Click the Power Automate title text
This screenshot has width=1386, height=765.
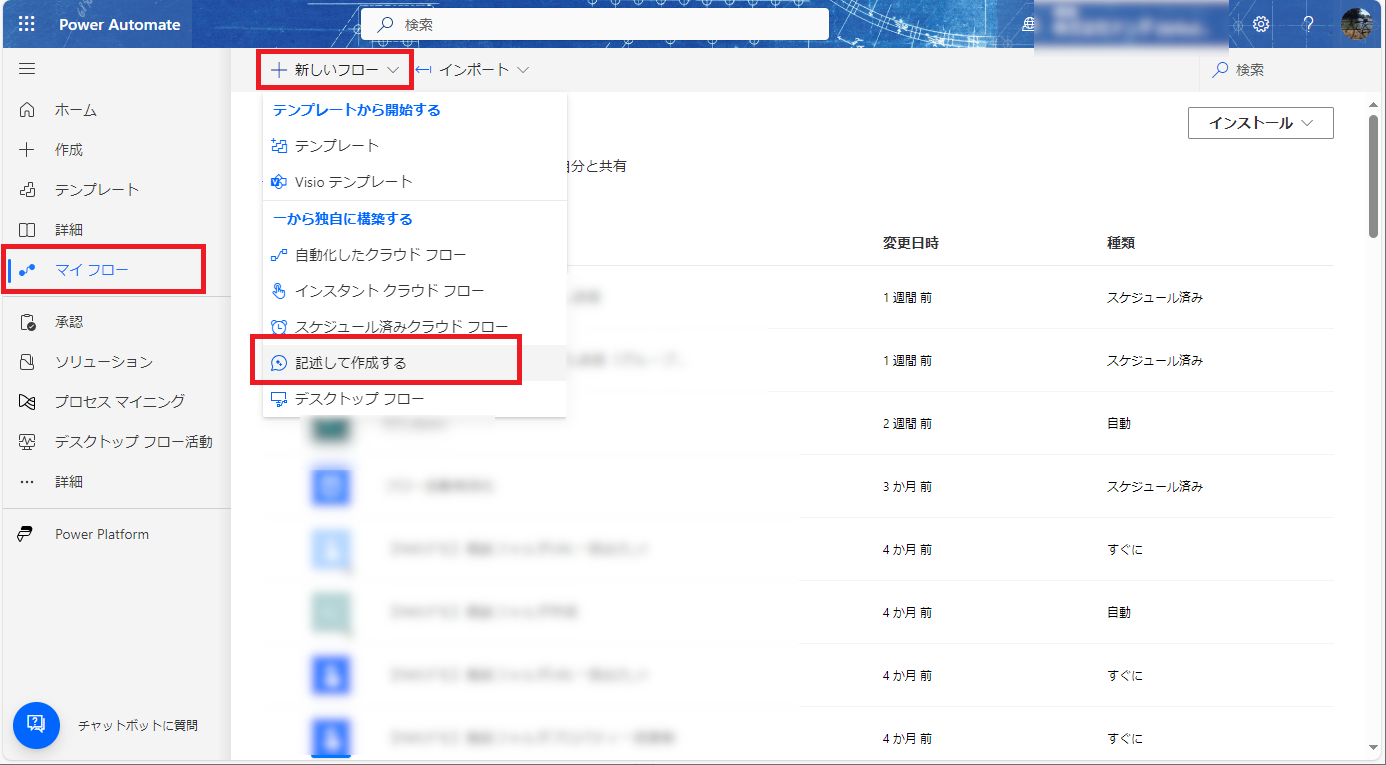[120, 24]
